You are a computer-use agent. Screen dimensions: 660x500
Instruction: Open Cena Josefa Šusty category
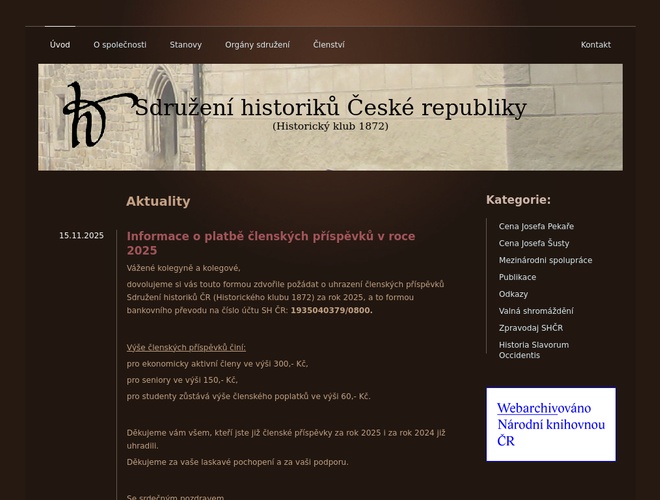click(534, 243)
